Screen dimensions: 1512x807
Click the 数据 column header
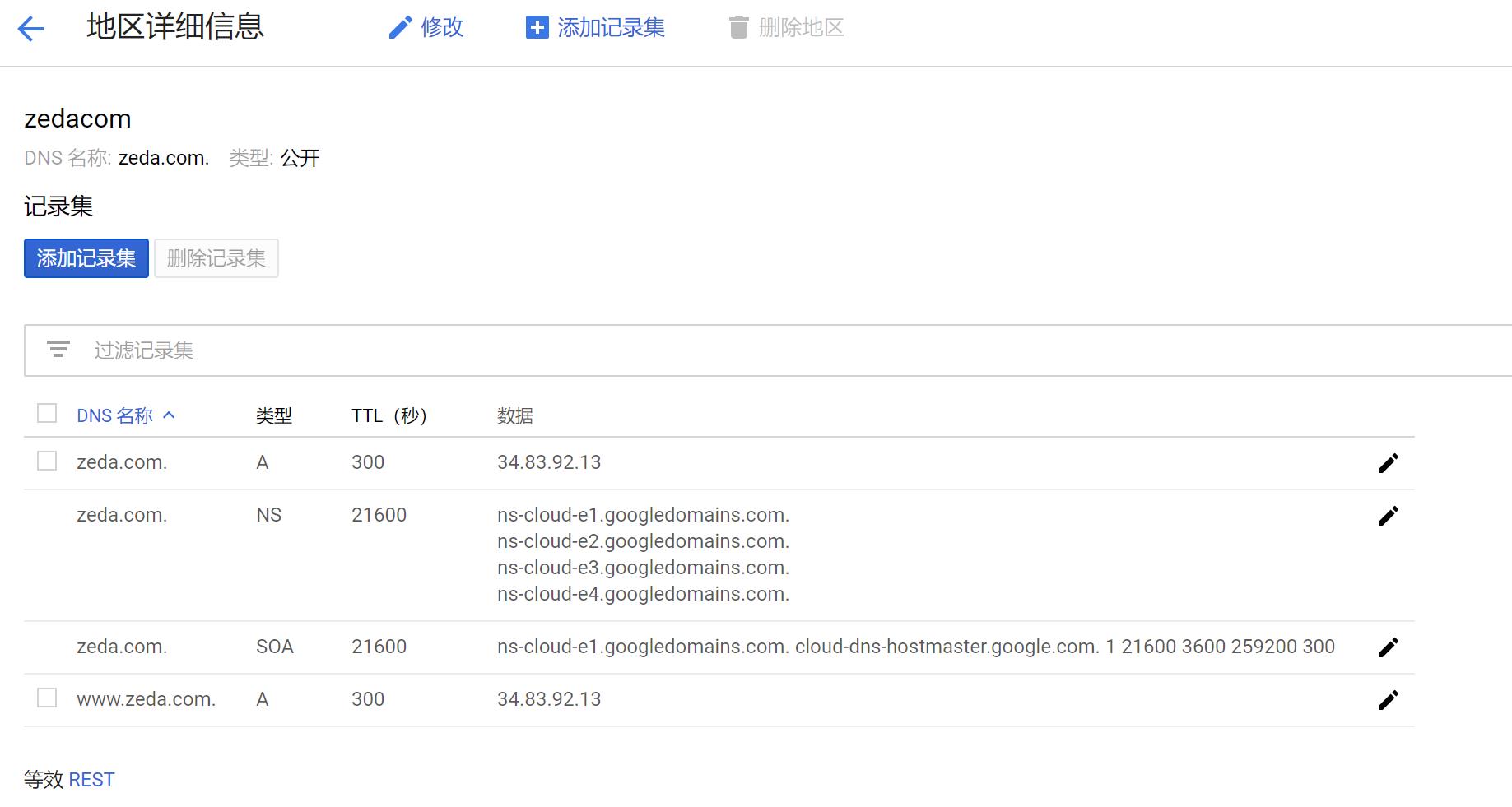pyautogui.click(x=514, y=416)
